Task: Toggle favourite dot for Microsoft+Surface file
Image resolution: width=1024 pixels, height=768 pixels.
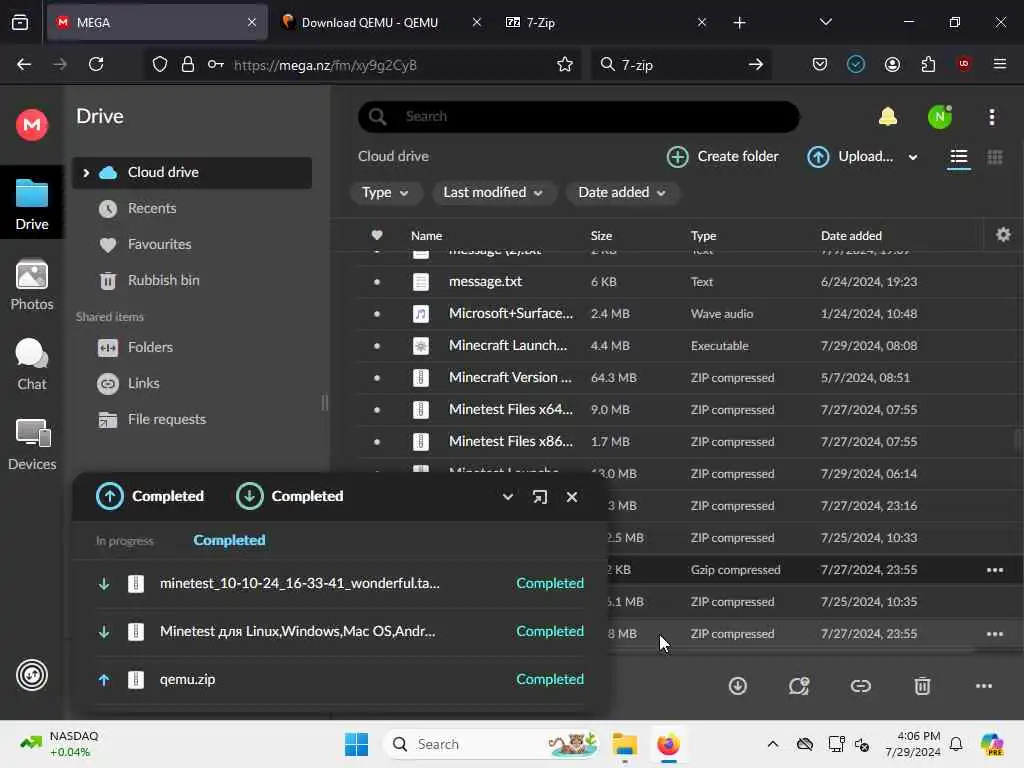Action: click(377, 314)
